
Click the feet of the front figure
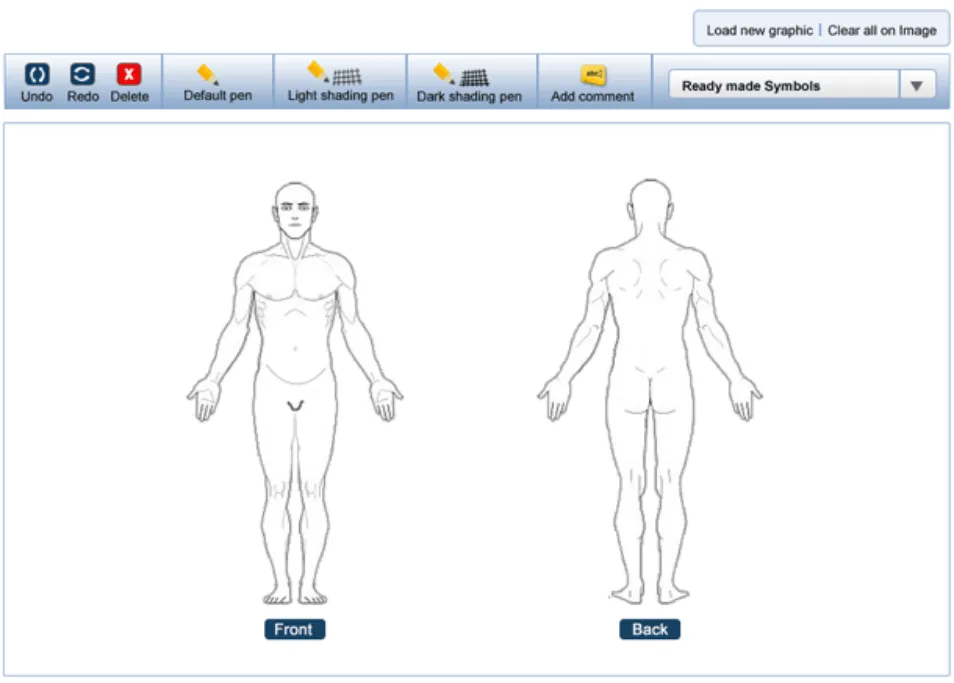(295, 597)
